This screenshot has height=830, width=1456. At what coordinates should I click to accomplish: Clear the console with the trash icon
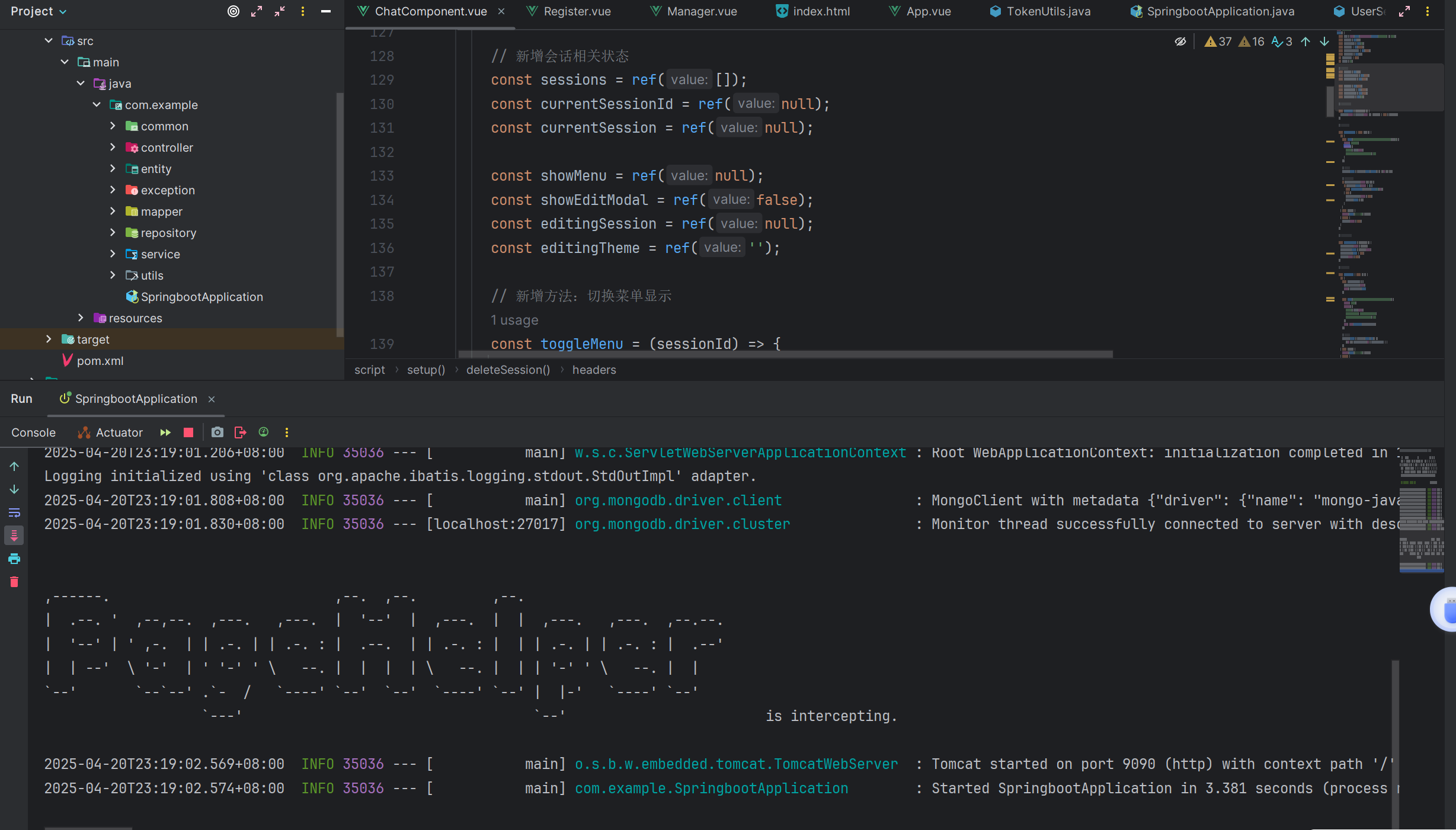coord(14,582)
